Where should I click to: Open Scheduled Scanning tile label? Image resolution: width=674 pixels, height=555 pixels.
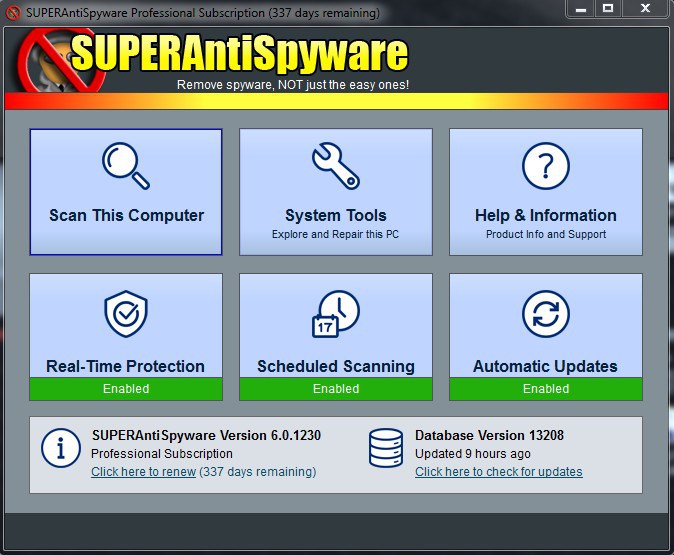(336, 366)
